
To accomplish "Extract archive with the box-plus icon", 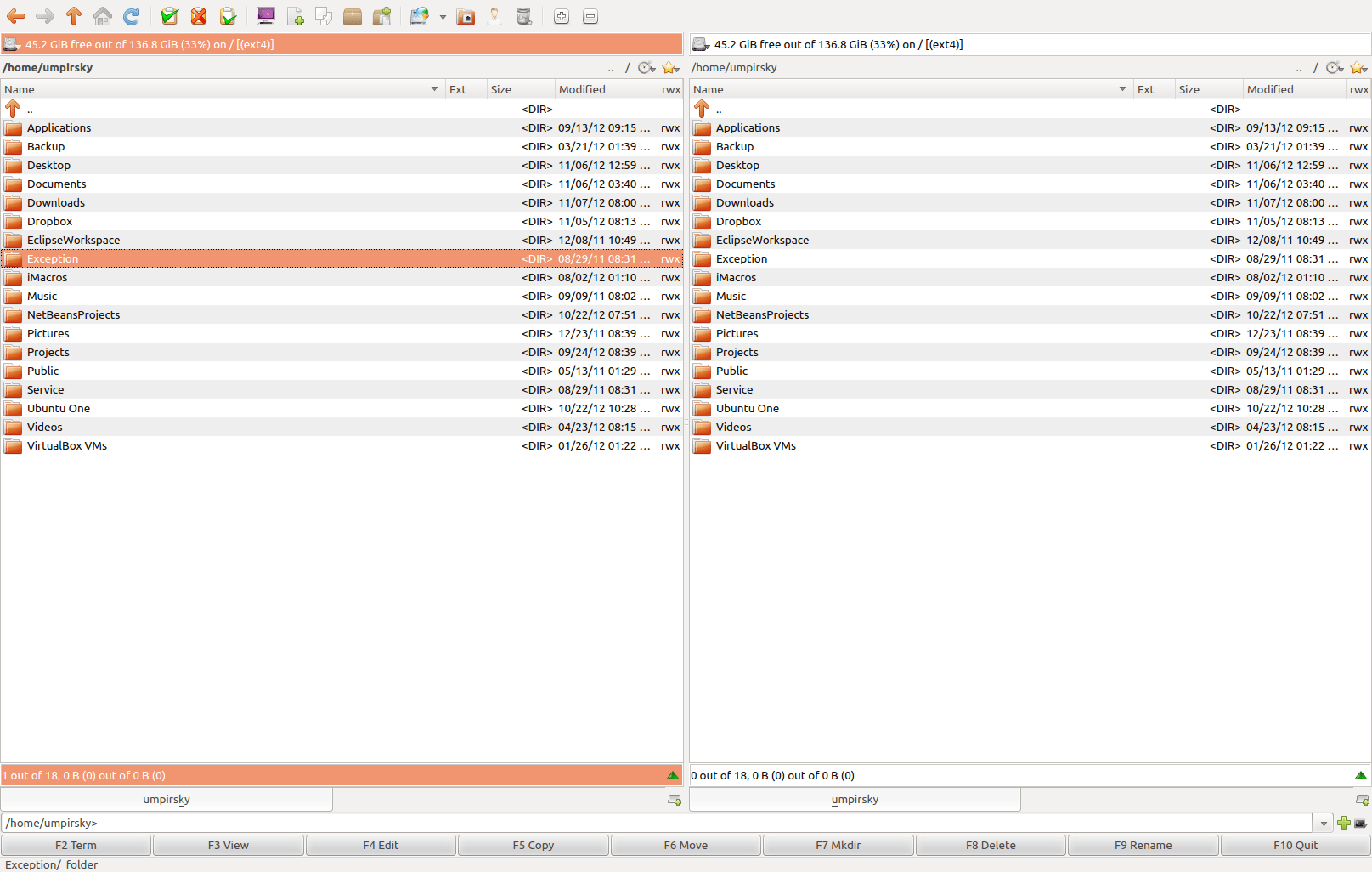I will tap(381, 16).
